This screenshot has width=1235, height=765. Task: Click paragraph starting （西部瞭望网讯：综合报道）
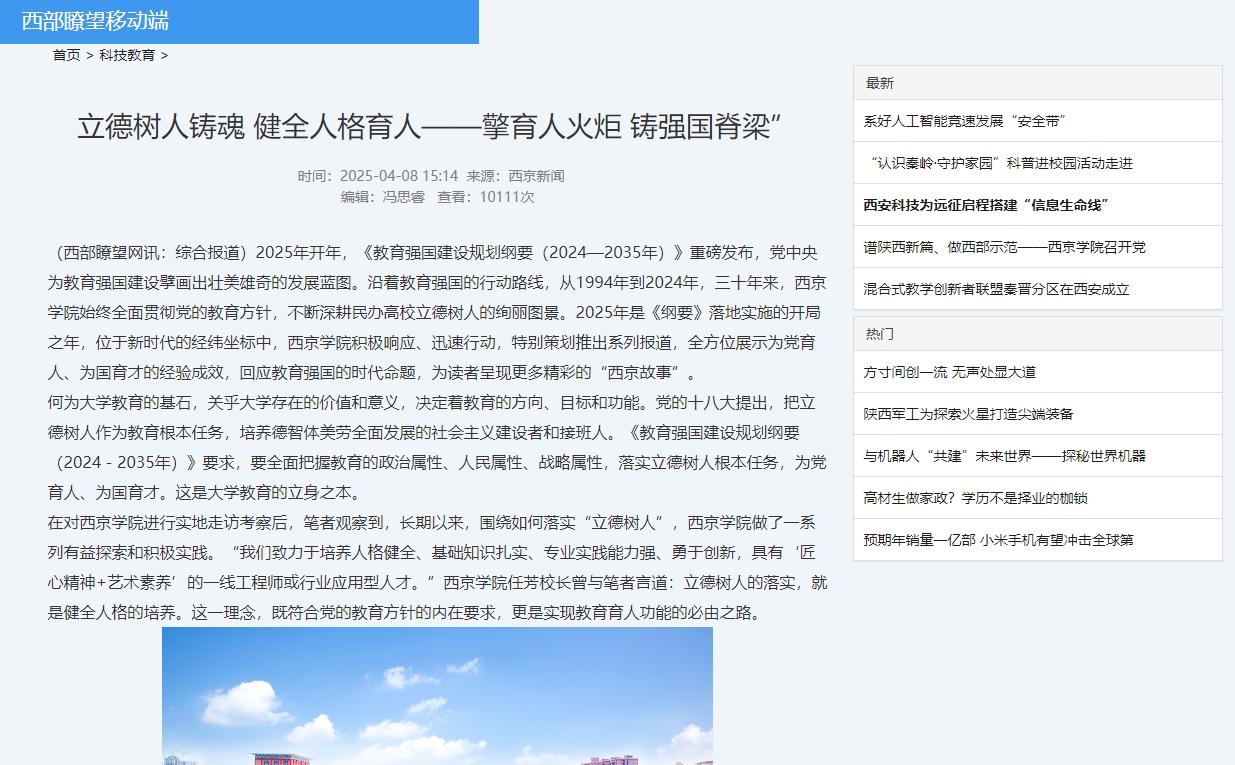click(437, 313)
